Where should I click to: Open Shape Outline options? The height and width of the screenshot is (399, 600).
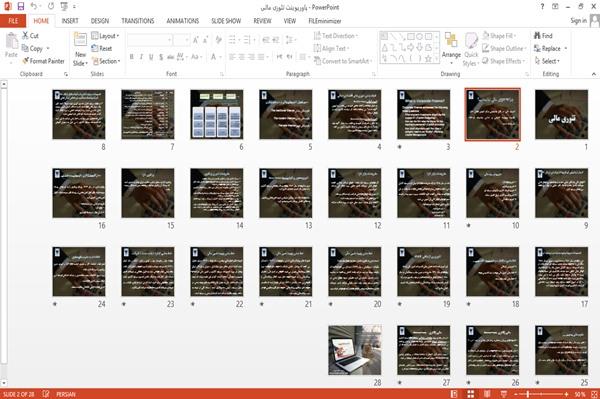coord(504,48)
